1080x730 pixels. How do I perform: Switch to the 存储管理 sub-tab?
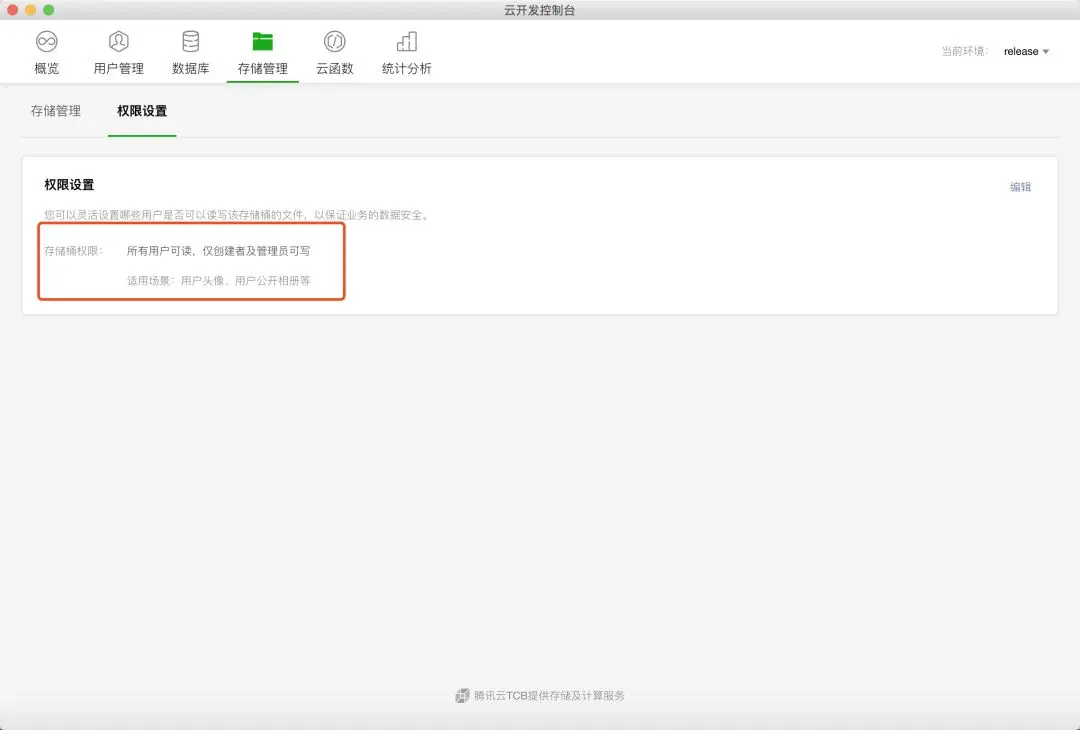click(56, 111)
